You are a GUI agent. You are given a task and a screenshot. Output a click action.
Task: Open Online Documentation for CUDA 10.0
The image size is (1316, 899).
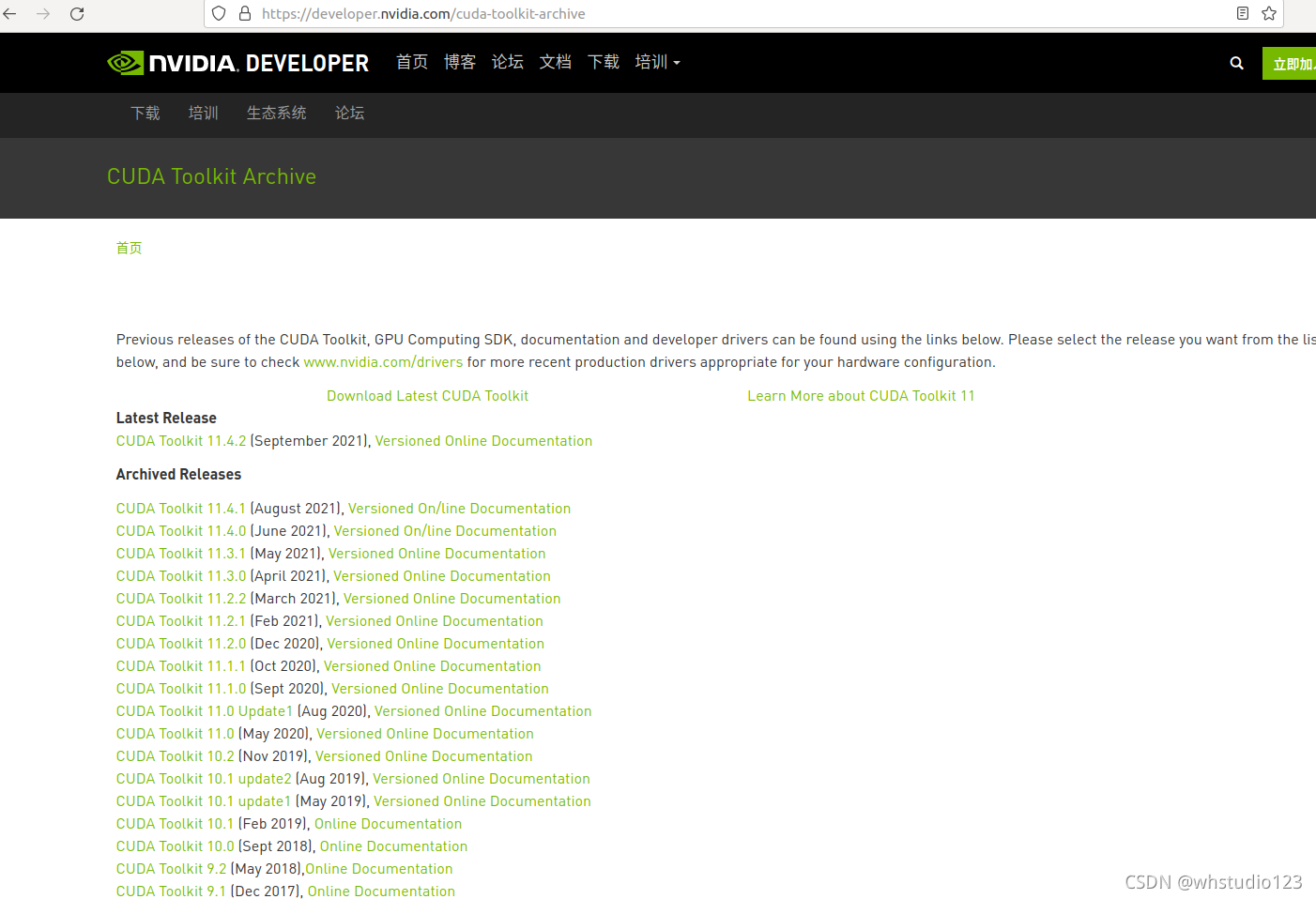pyautogui.click(x=393, y=846)
